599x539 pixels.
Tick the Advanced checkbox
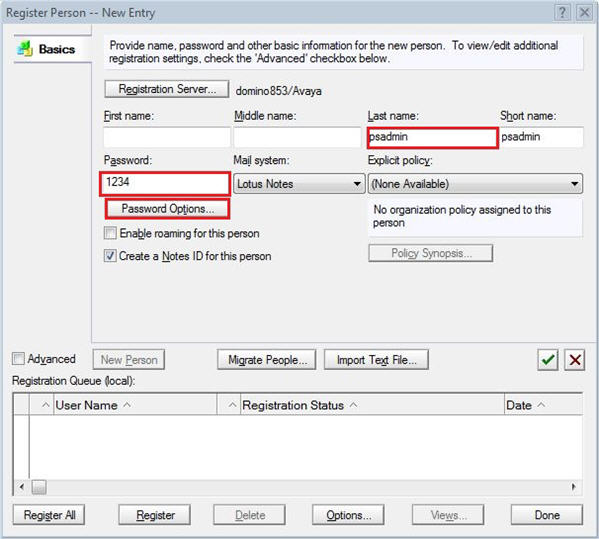coord(18,359)
